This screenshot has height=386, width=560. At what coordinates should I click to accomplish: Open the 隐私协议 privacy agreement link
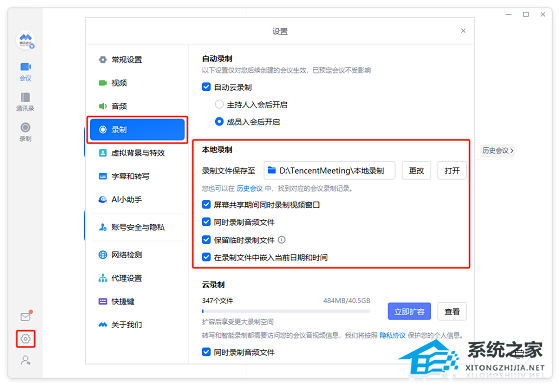(x=392, y=335)
